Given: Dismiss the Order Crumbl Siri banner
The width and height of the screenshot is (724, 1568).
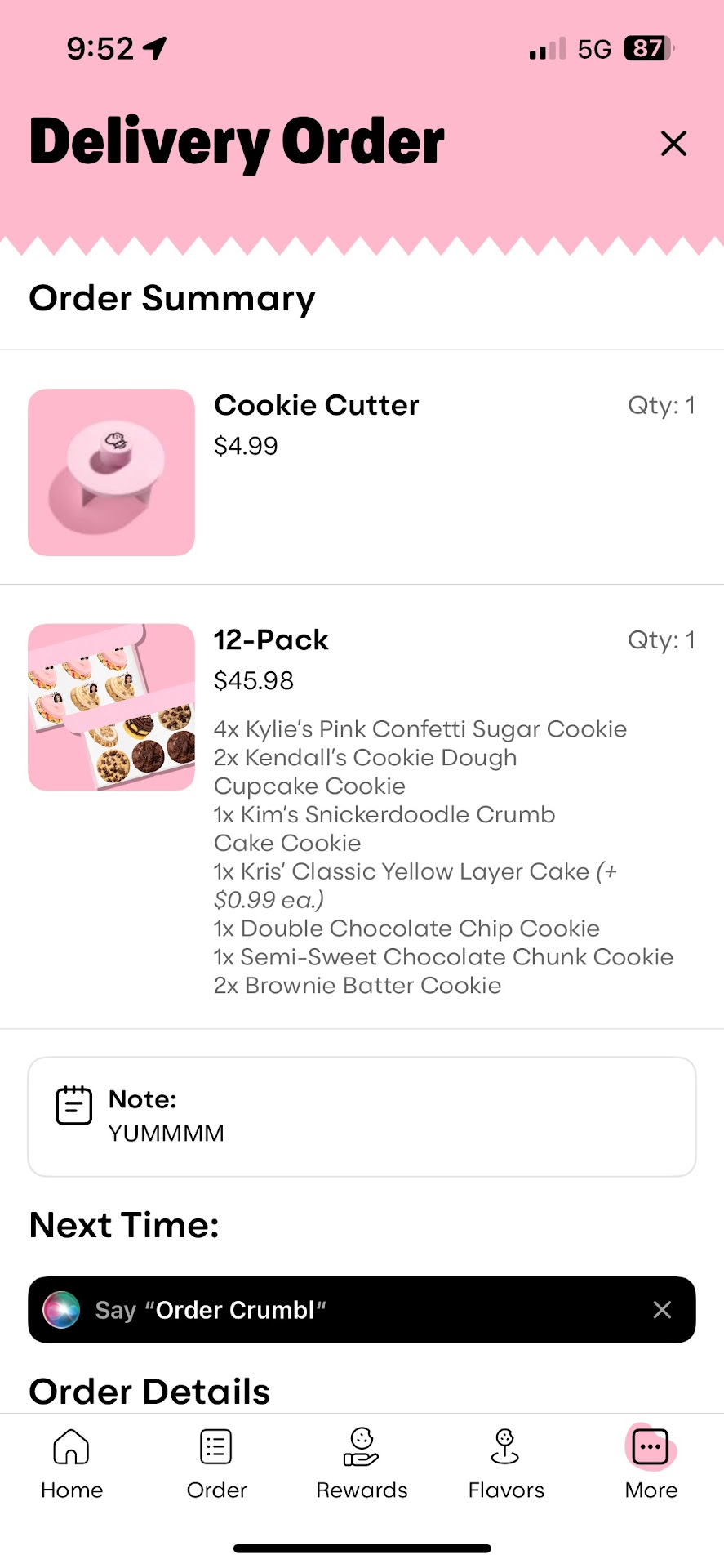Looking at the screenshot, I should (662, 1310).
